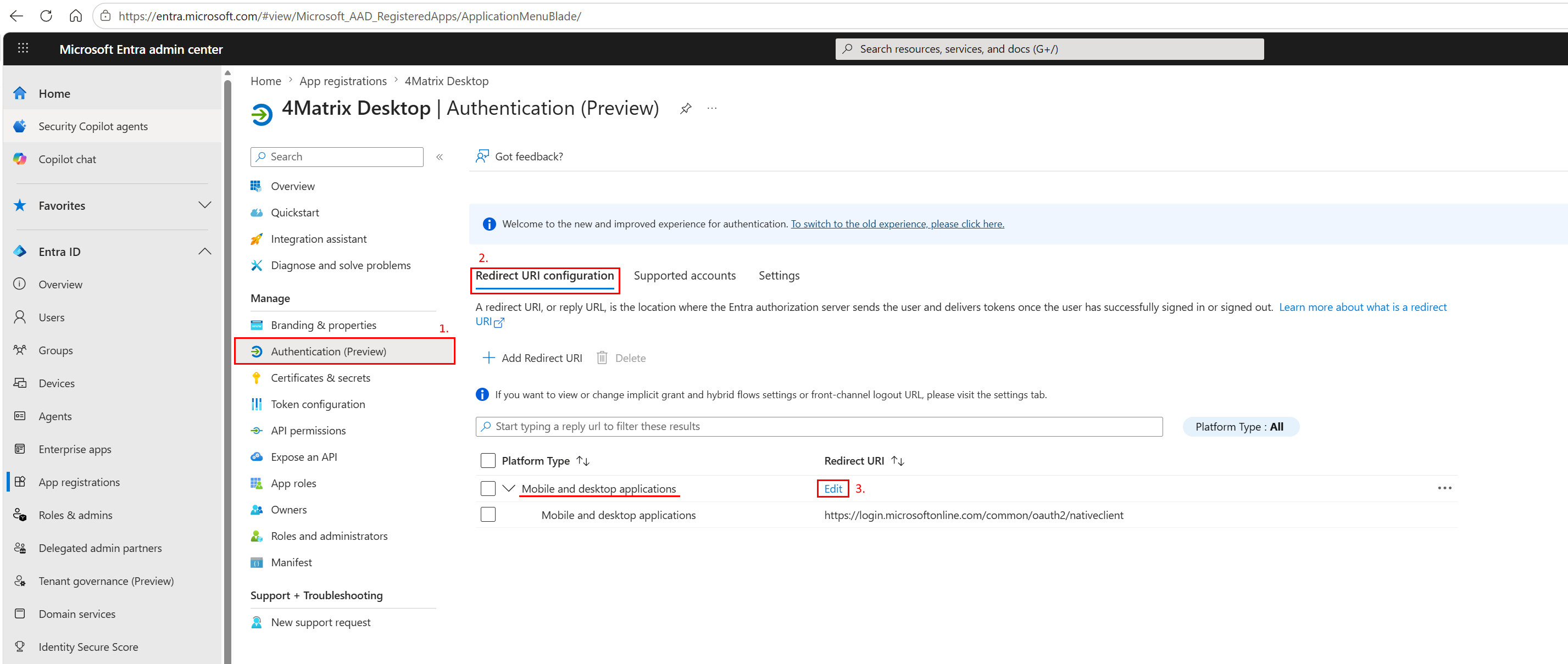
Task: Click the Entra ID diamond icon
Action: click(x=20, y=252)
